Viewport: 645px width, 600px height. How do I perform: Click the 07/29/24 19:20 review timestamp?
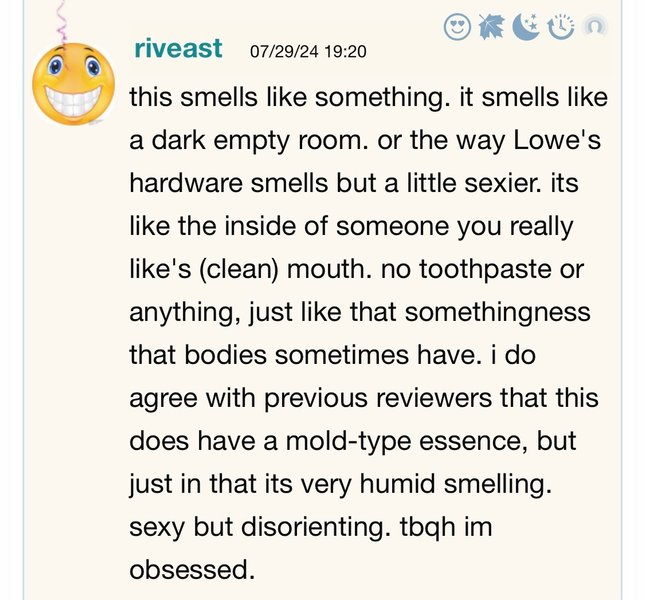pos(308,51)
